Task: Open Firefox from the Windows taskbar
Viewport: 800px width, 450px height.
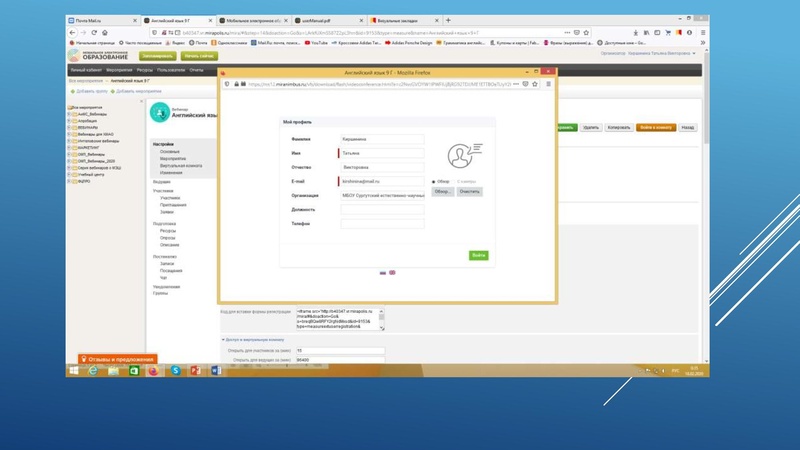Action: tap(153, 370)
